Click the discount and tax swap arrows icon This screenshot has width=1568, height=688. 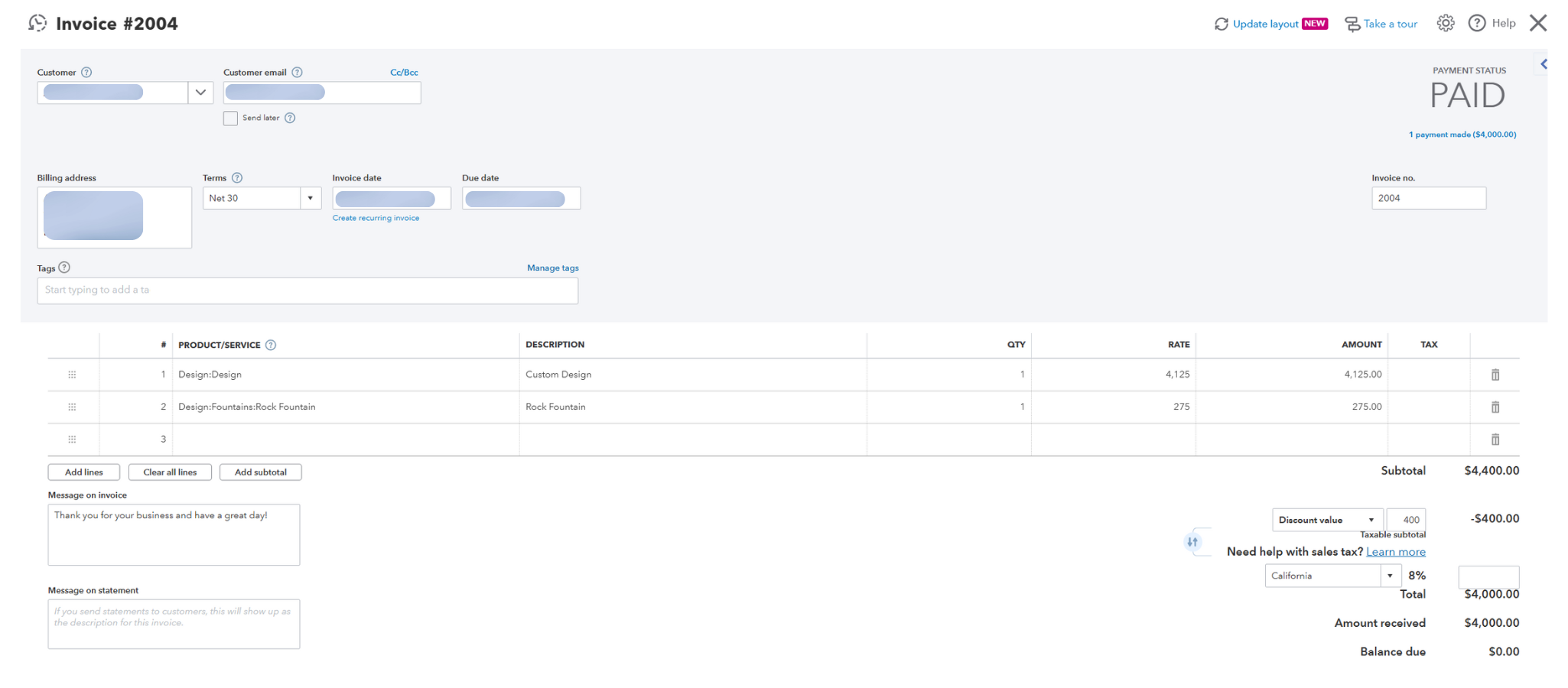(1192, 542)
